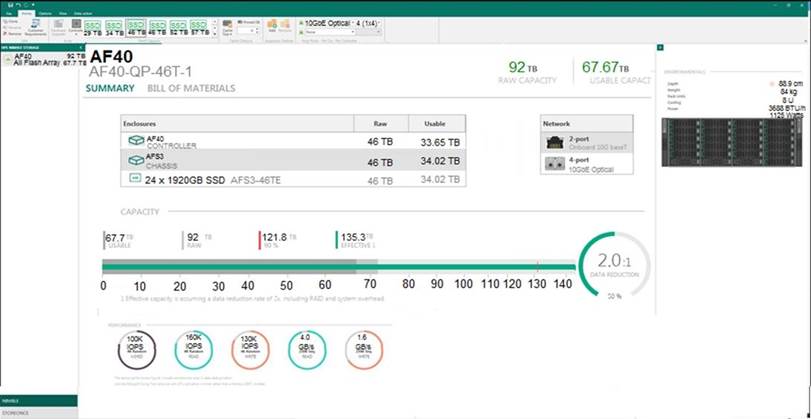
Task: Click the server rack thumbnail image
Action: coord(733,149)
